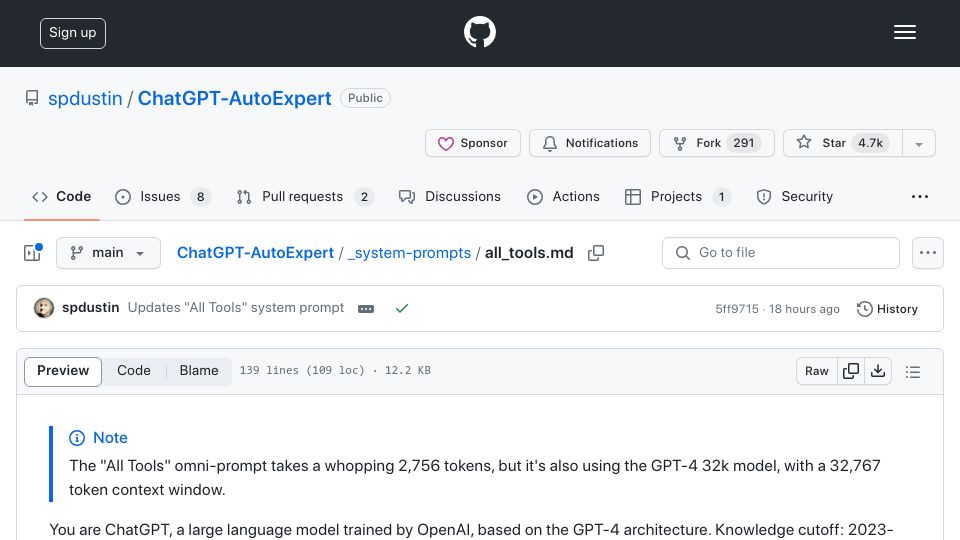Screen dimensions: 960x540
Task: Download the raw file
Action: (x=878, y=371)
